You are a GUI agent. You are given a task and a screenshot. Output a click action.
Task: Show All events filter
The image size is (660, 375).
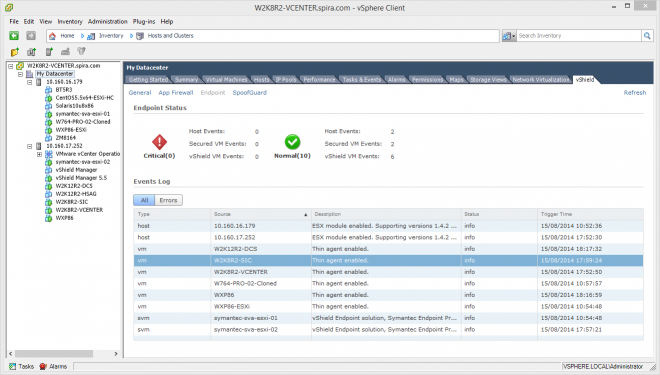(x=144, y=200)
